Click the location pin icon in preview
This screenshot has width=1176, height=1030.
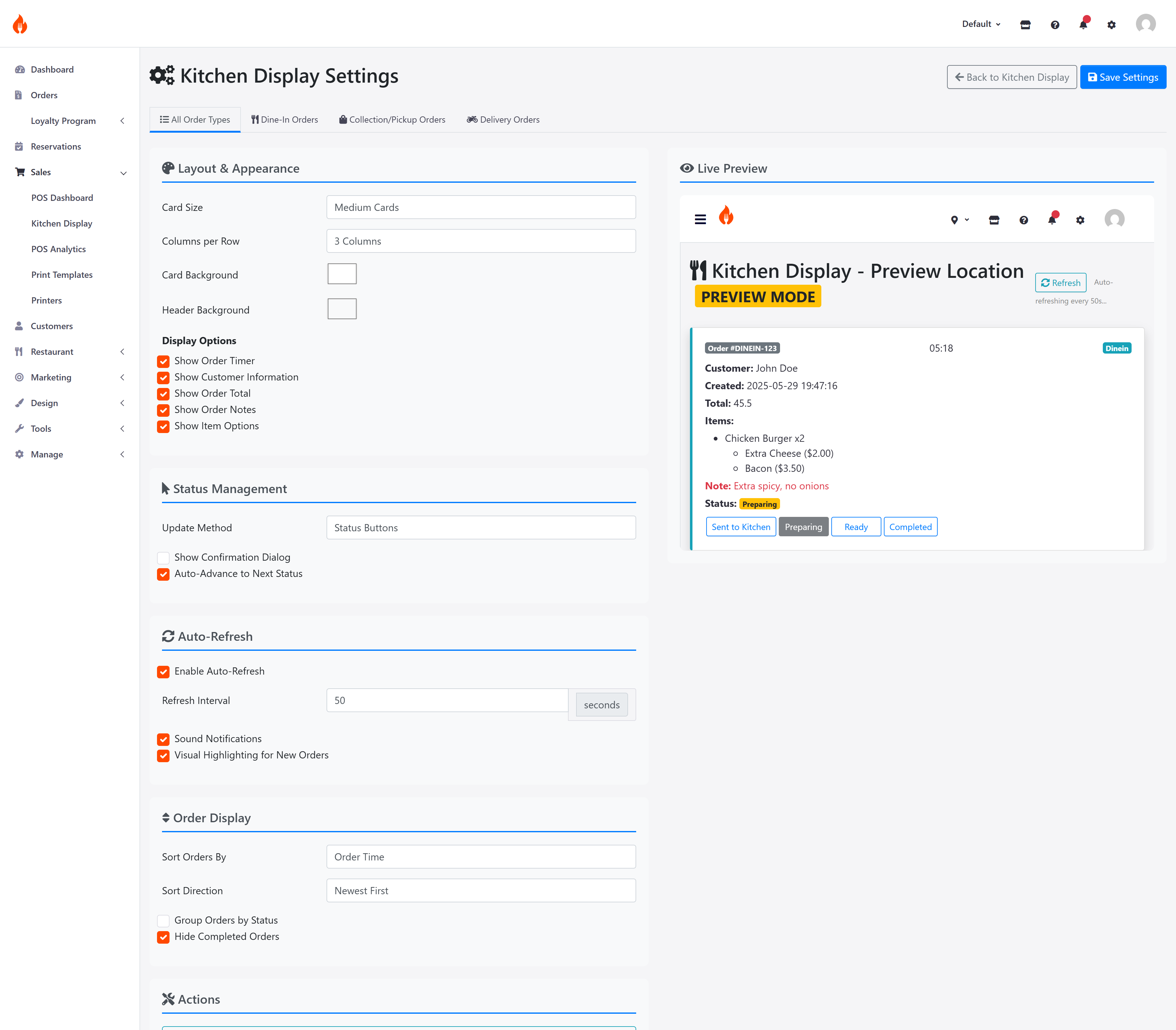pos(954,220)
